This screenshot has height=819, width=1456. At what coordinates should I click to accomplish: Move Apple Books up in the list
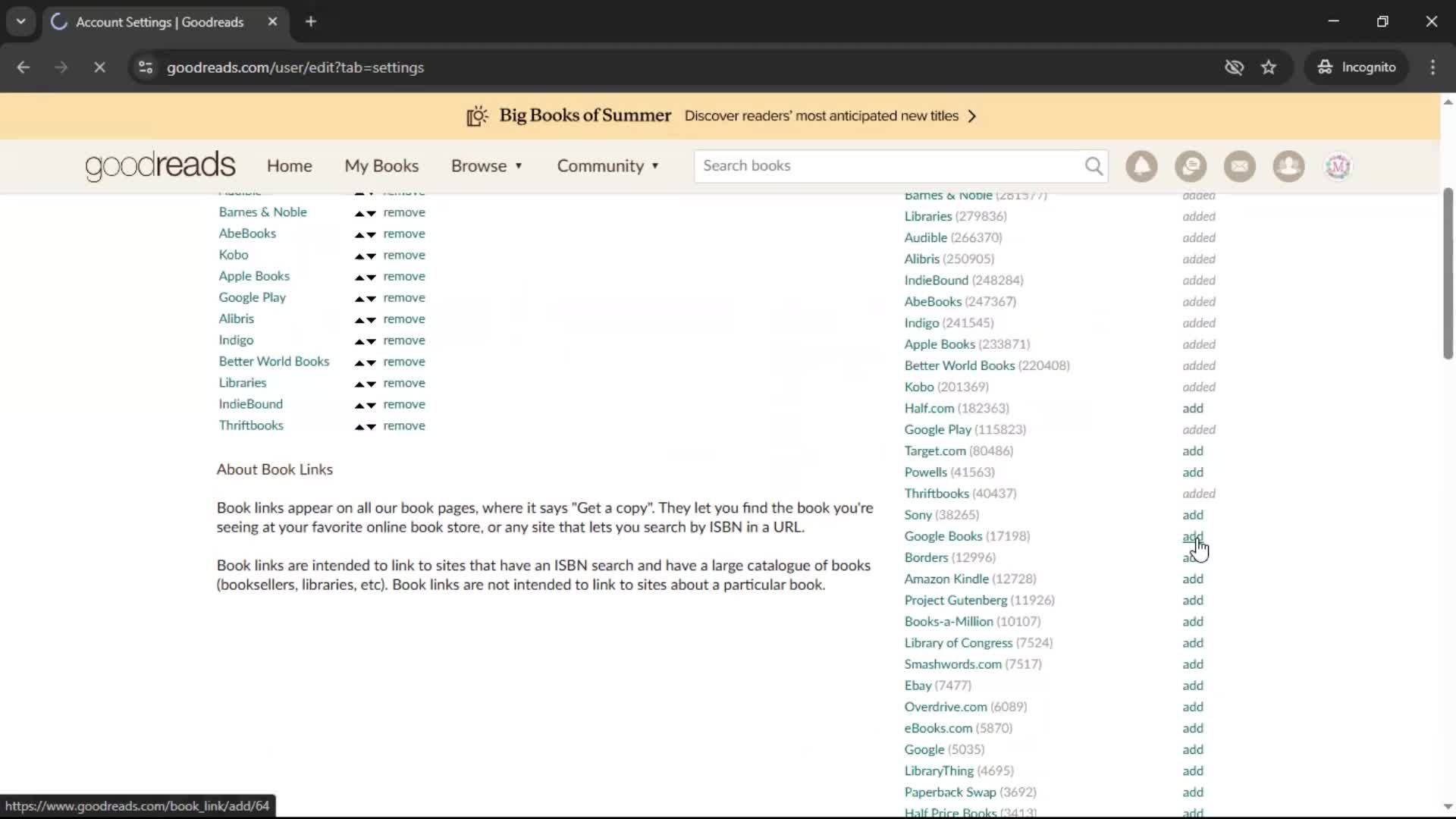pos(359,278)
